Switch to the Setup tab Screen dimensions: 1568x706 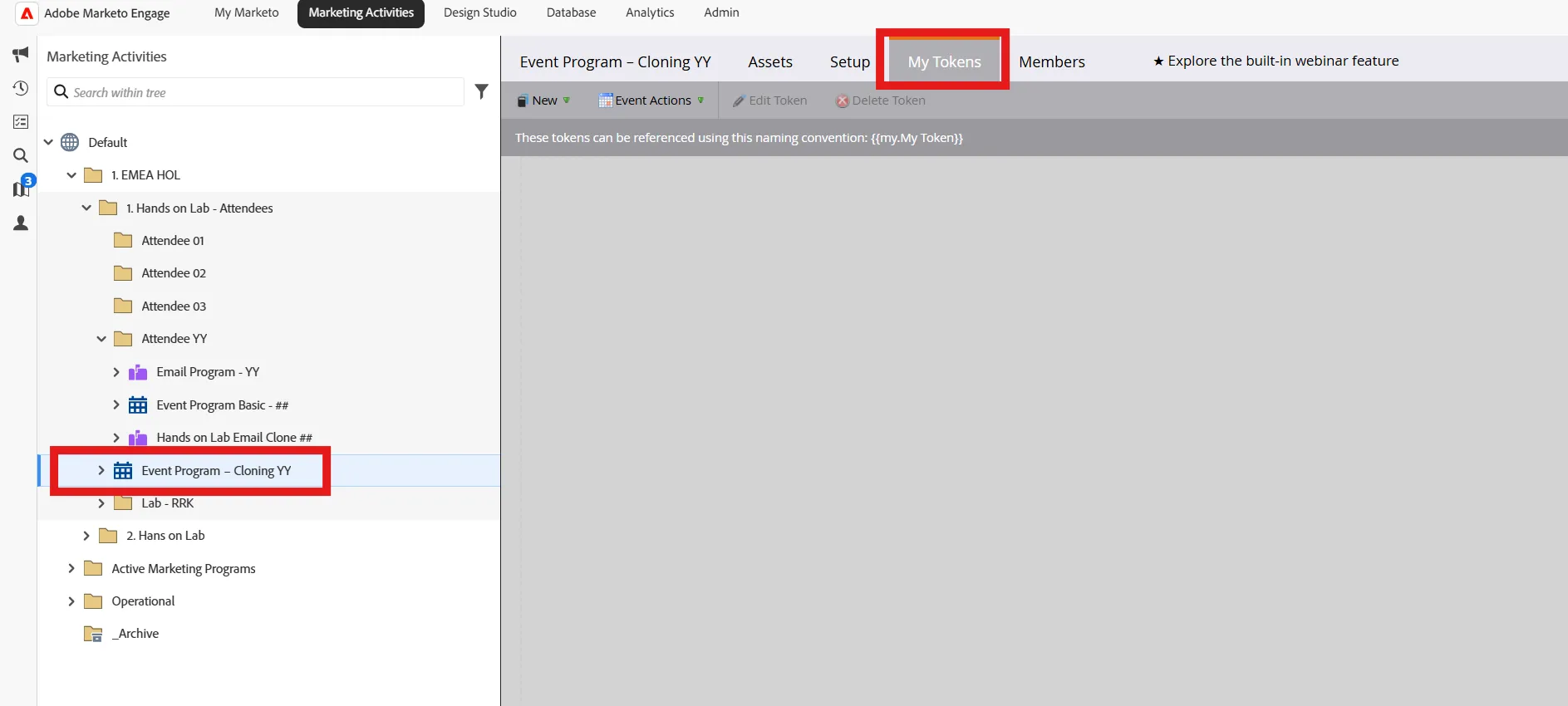pyautogui.click(x=849, y=61)
